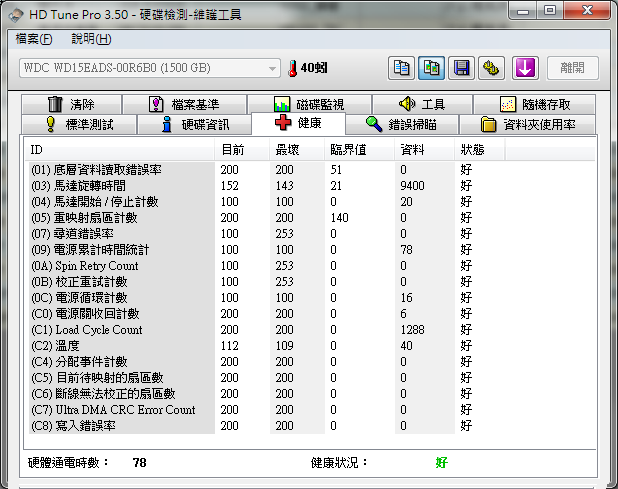Click the 健康狀況 label
The width and height of the screenshot is (618, 489).
pyautogui.click(x=339, y=462)
